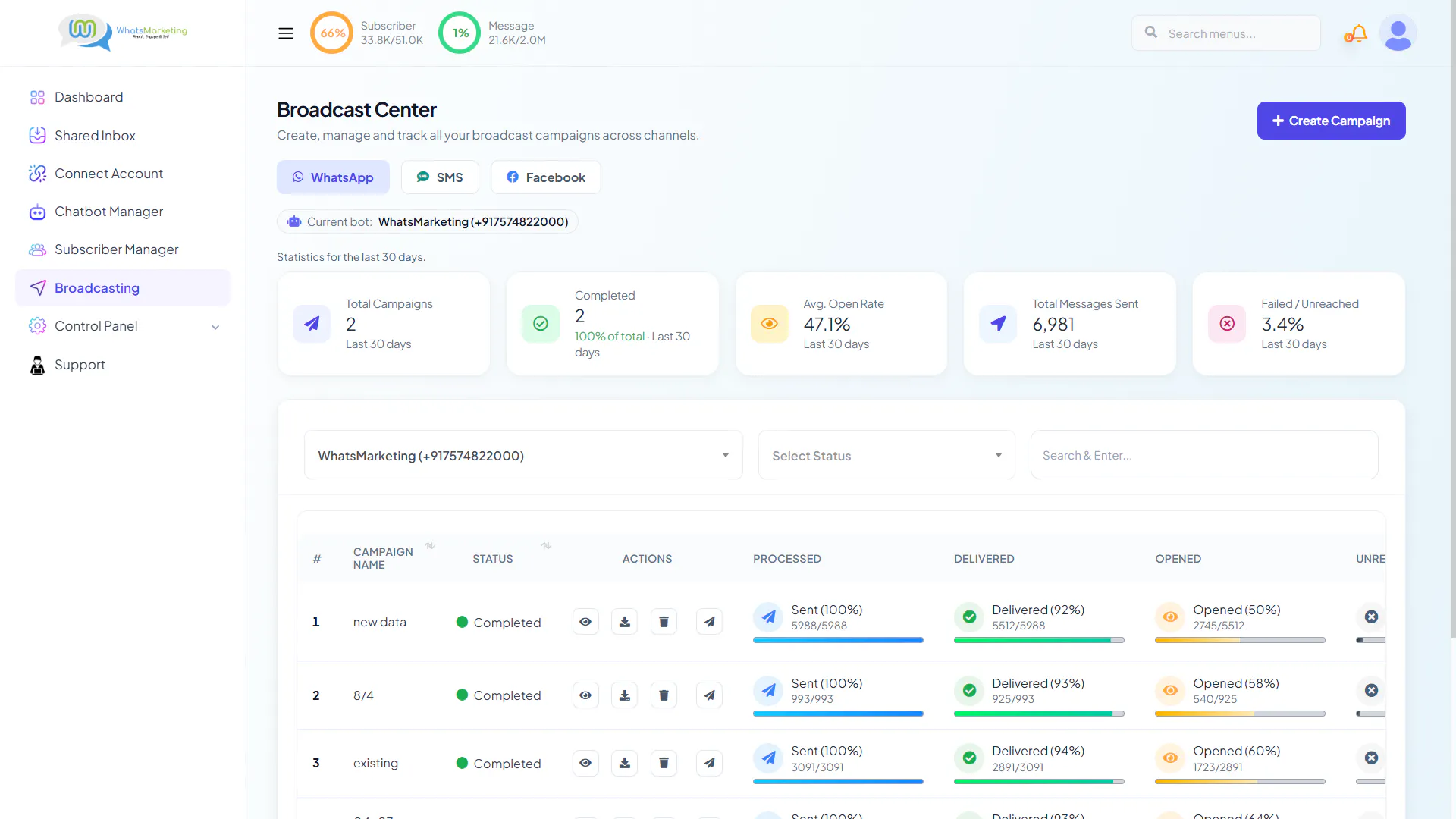Image resolution: width=1456 pixels, height=819 pixels.
Task: Open the Support page
Action: [x=123, y=365]
